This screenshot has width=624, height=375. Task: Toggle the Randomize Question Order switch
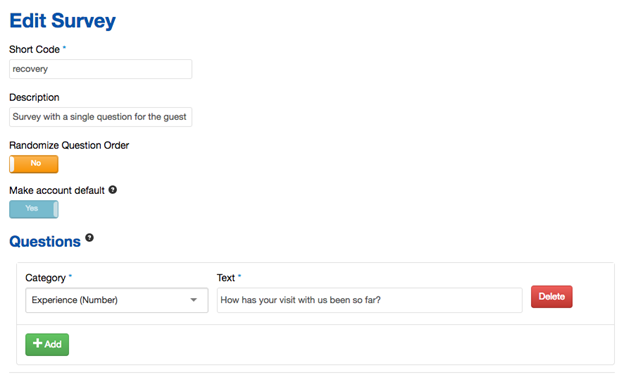(x=34, y=164)
